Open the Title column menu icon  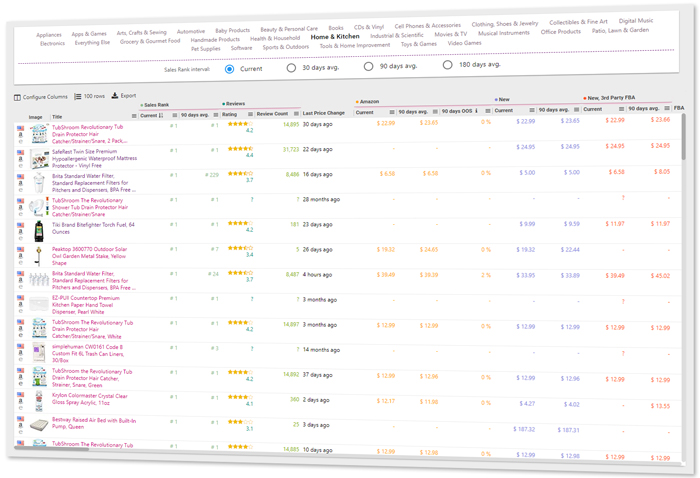(134, 116)
